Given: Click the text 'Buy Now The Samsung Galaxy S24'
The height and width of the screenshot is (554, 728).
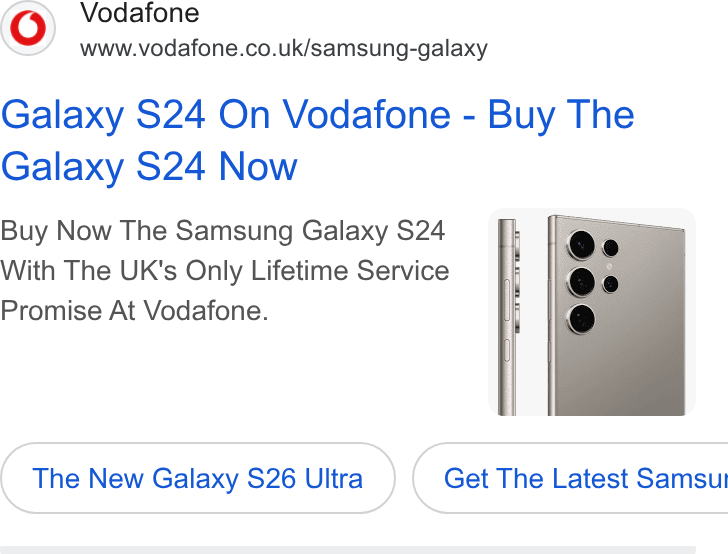Looking at the screenshot, I should [x=223, y=231].
